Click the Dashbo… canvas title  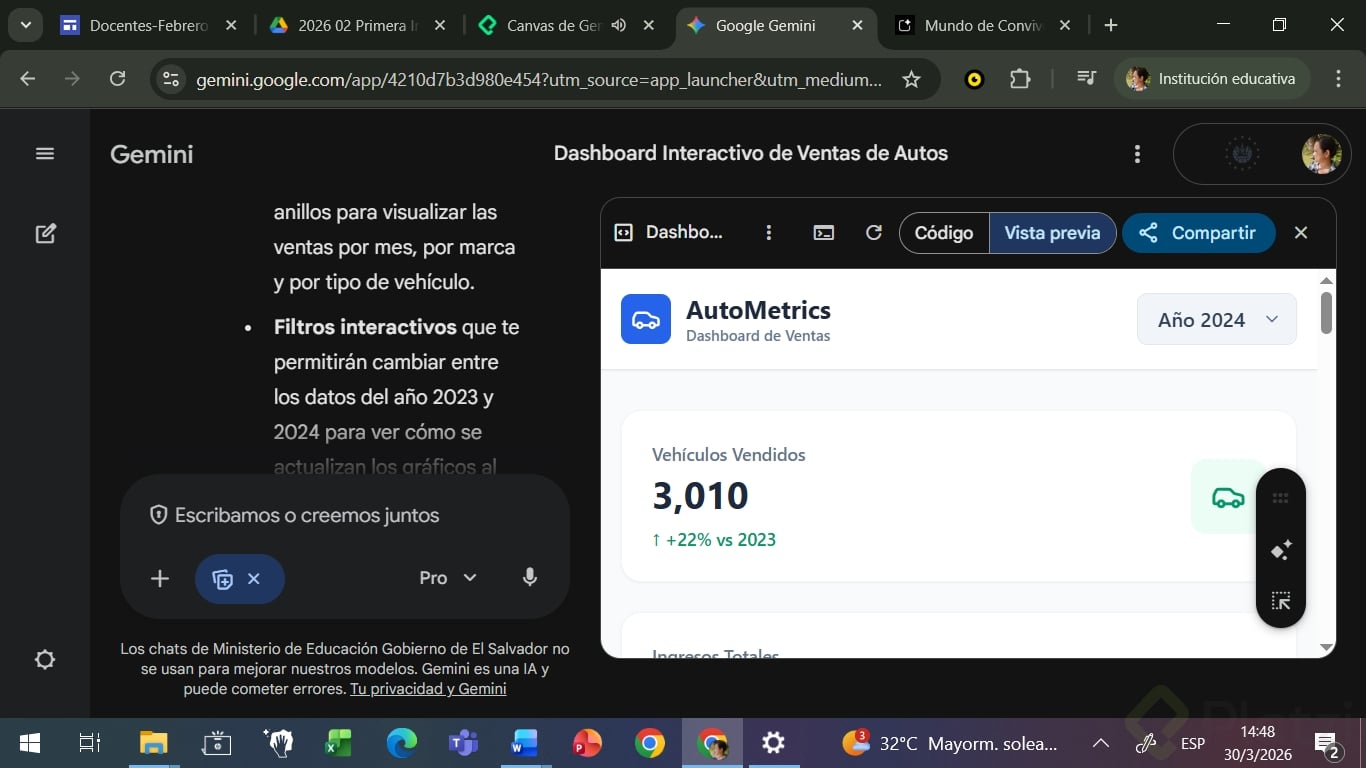click(684, 233)
